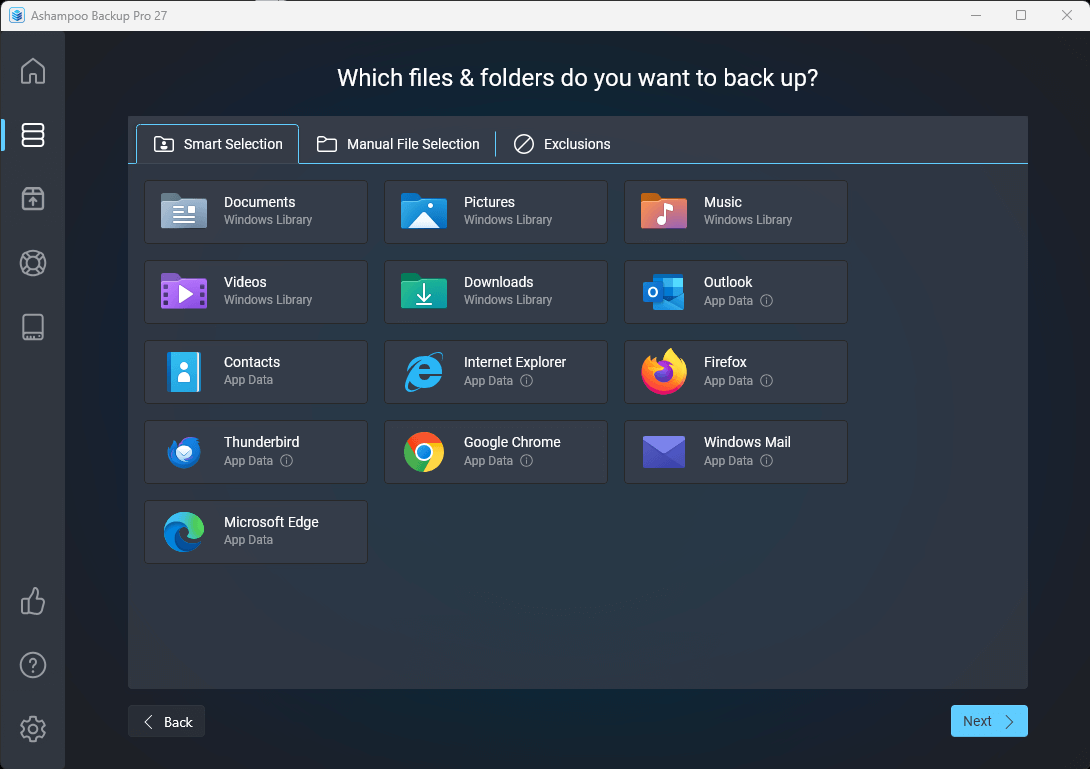This screenshot has width=1090, height=769.
Task: Select Microsoft Edge for backup
Action: pyautogui.click(x=256, y=532)
